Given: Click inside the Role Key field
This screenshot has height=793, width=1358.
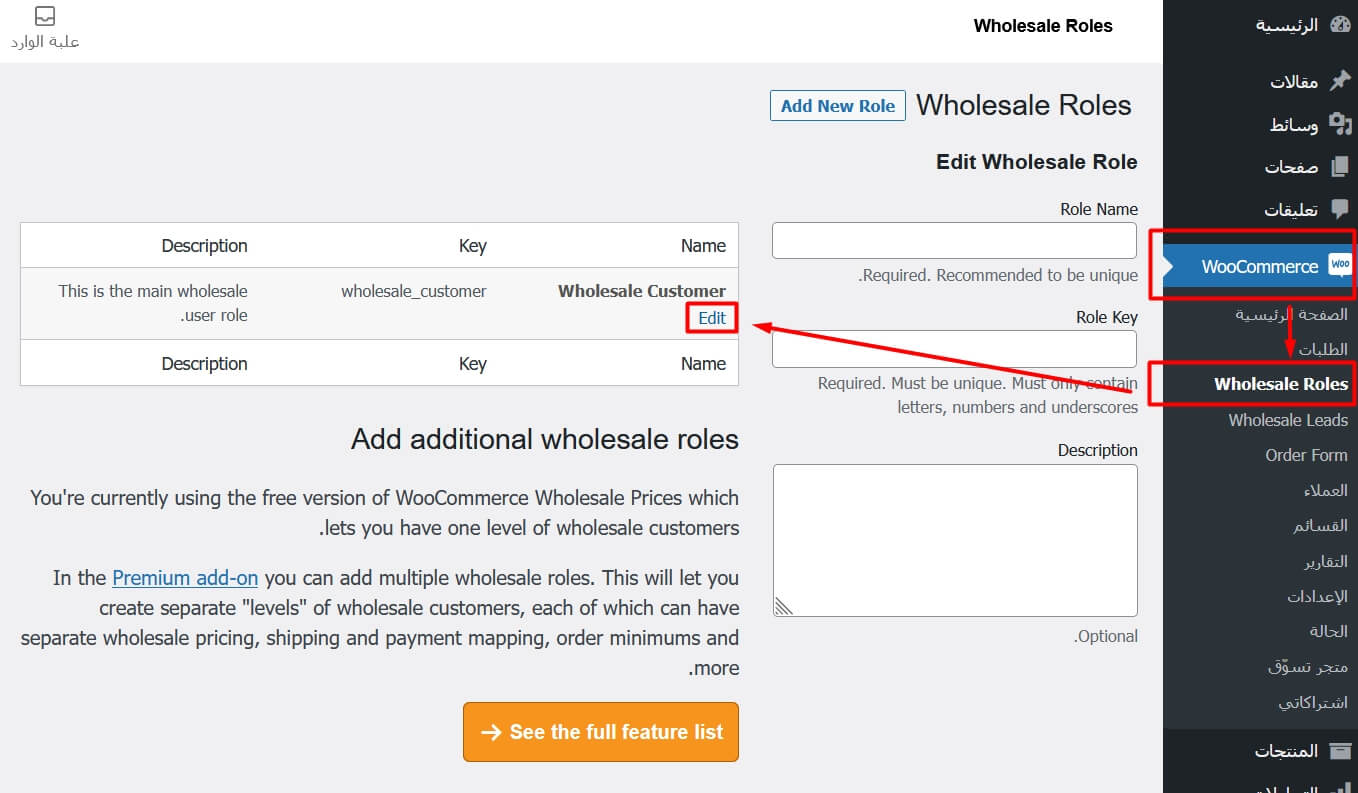Looking at the screenshot, I should point(955,349).
